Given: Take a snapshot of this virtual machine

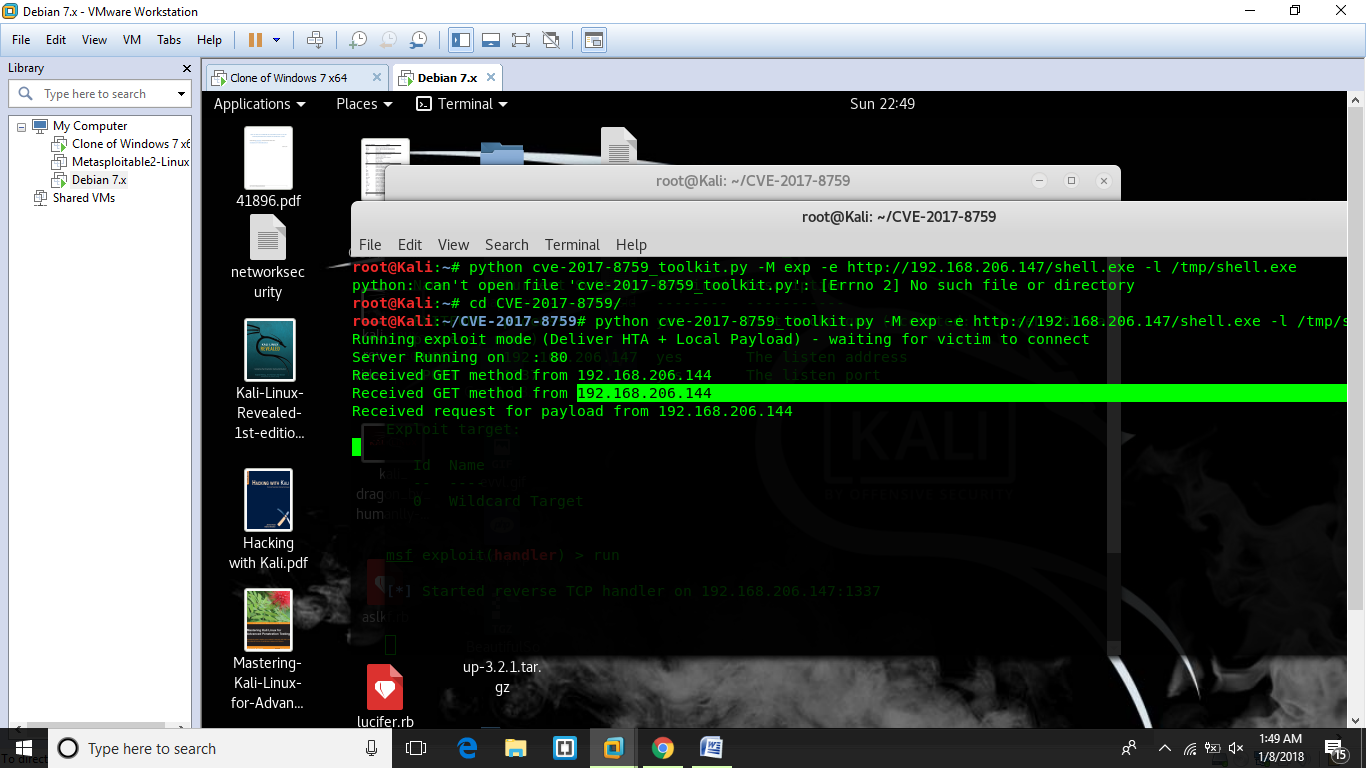Looking at the screenshot, I should (x=357, y=40).
